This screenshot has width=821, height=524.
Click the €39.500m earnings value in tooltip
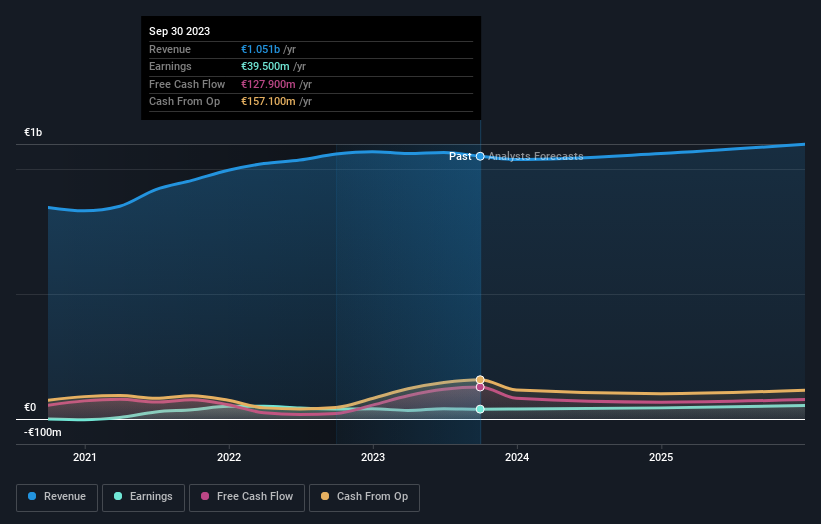click(265, 66)
